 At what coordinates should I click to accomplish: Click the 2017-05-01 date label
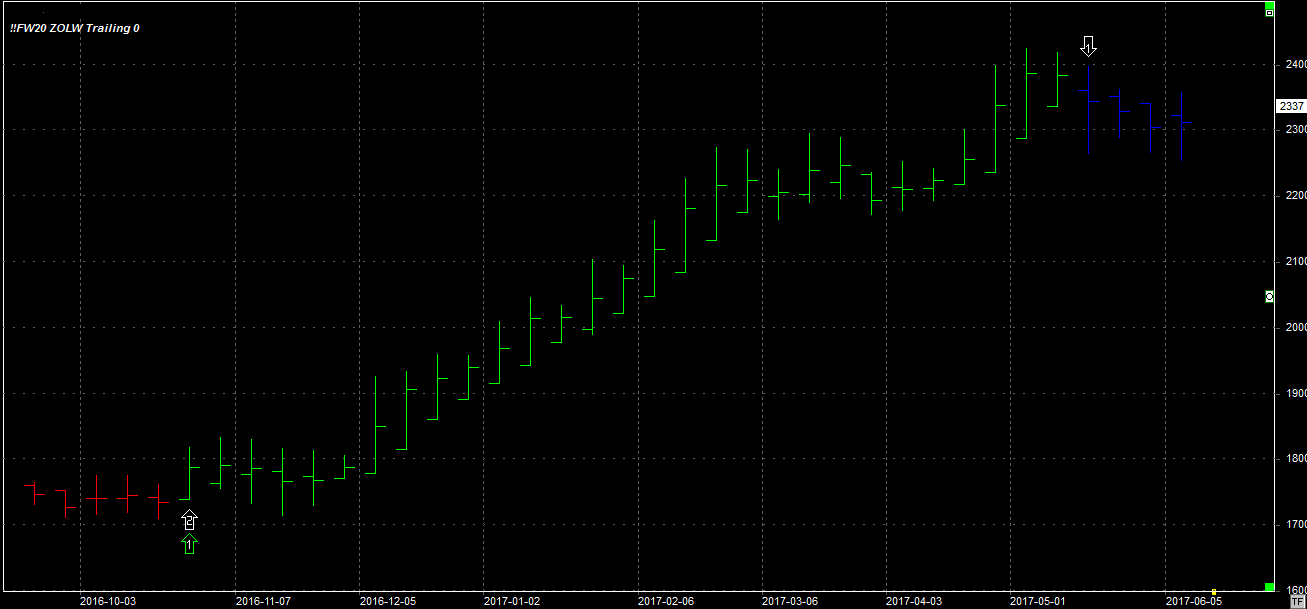point(1037,602)
